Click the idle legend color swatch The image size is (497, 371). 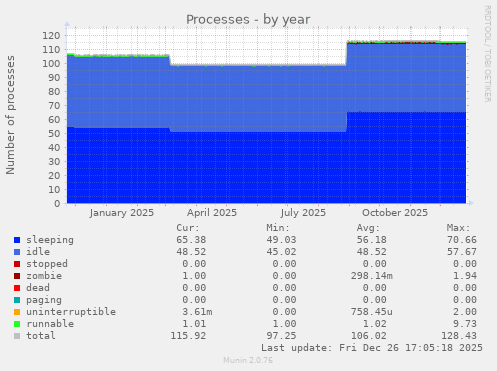[x=17, y=252]
